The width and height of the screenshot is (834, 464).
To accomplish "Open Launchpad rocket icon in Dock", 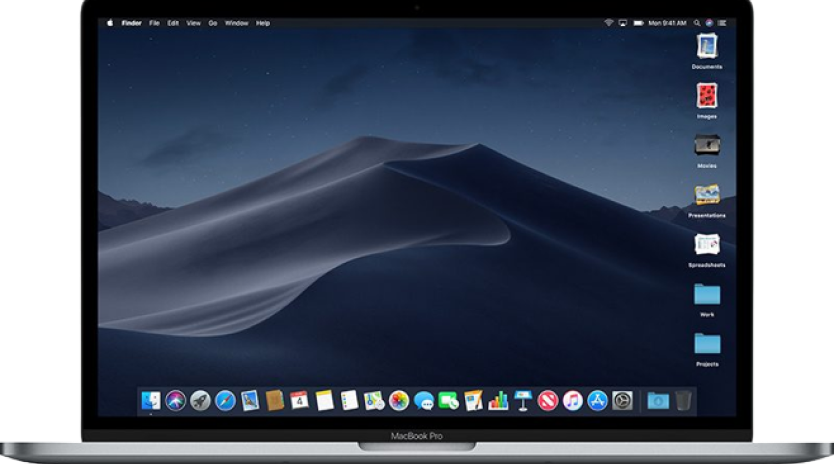I will [200, 400].
